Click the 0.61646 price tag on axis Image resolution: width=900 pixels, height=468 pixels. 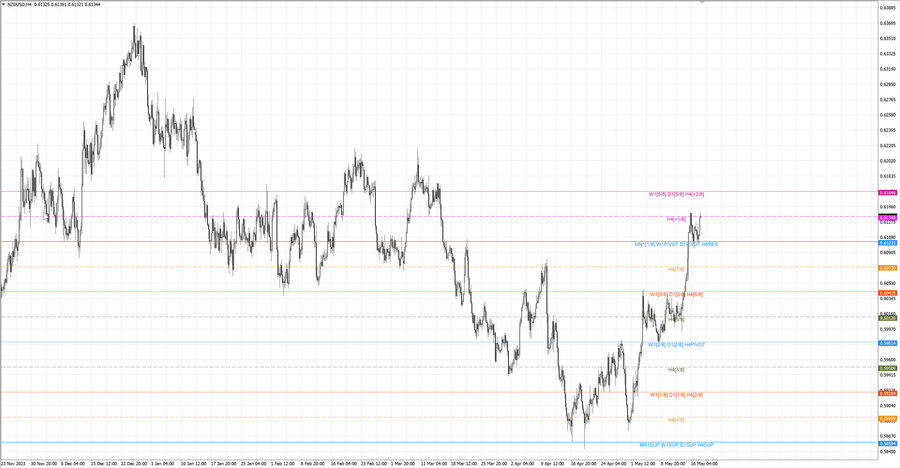[887, 193]
